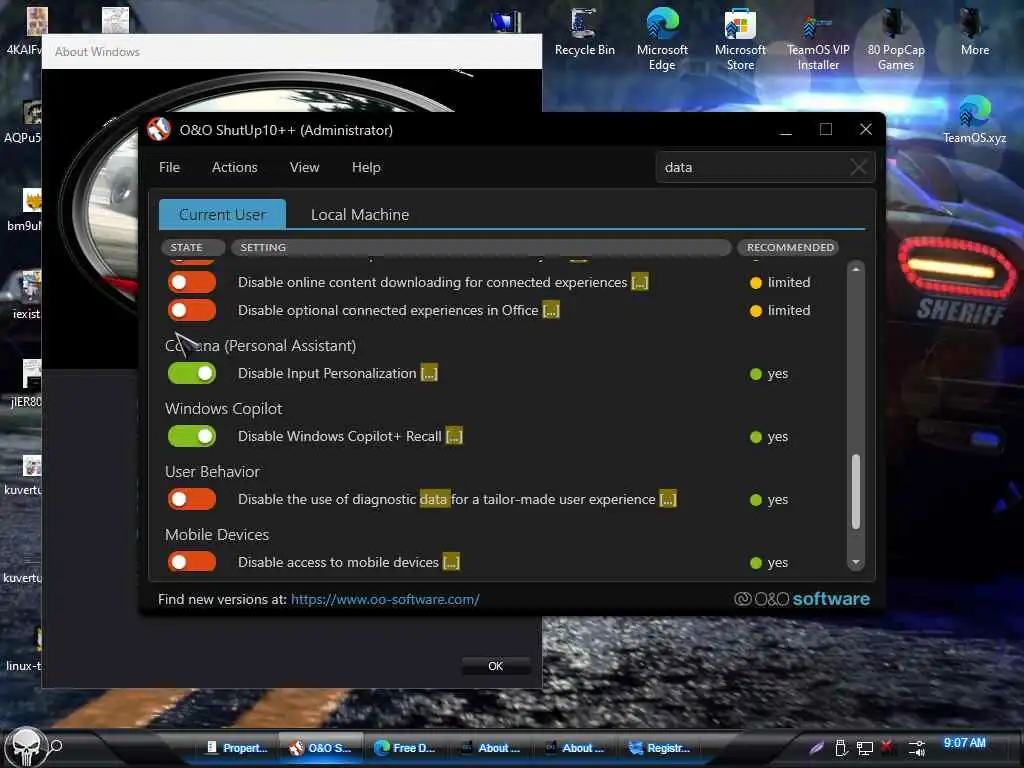Toggle Disable Windows Copilot+ Recall switch
Image resolution: width=1024 pixels, height=768 pixels.
(x=191, y=436)
